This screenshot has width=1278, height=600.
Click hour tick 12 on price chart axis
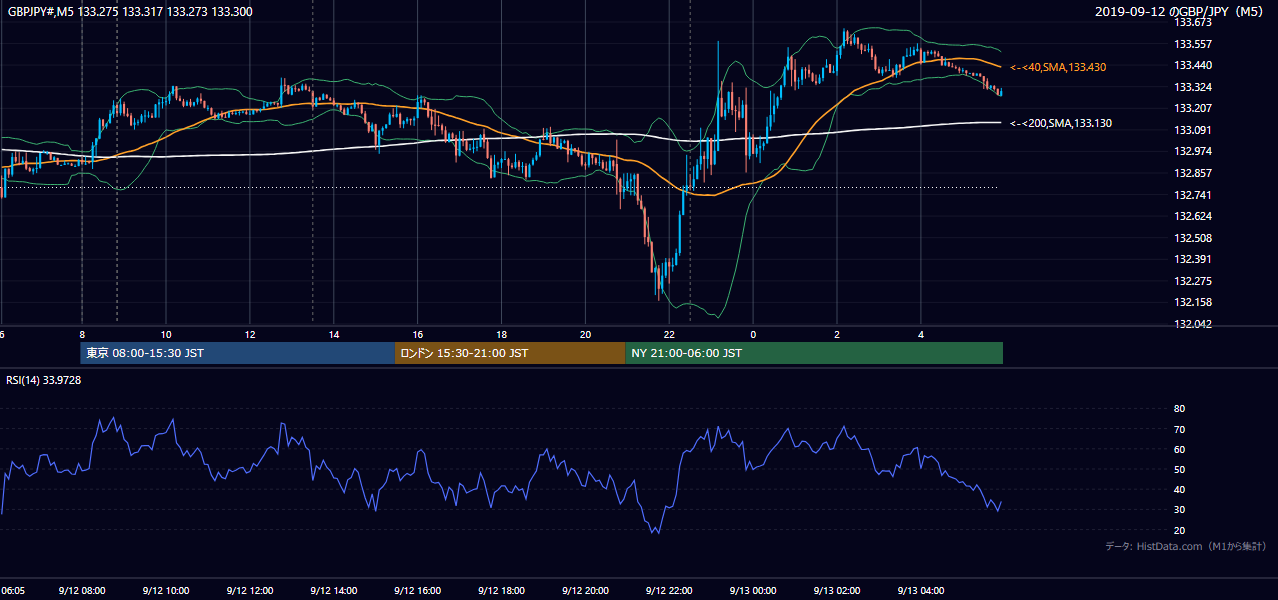coord(250,335)
